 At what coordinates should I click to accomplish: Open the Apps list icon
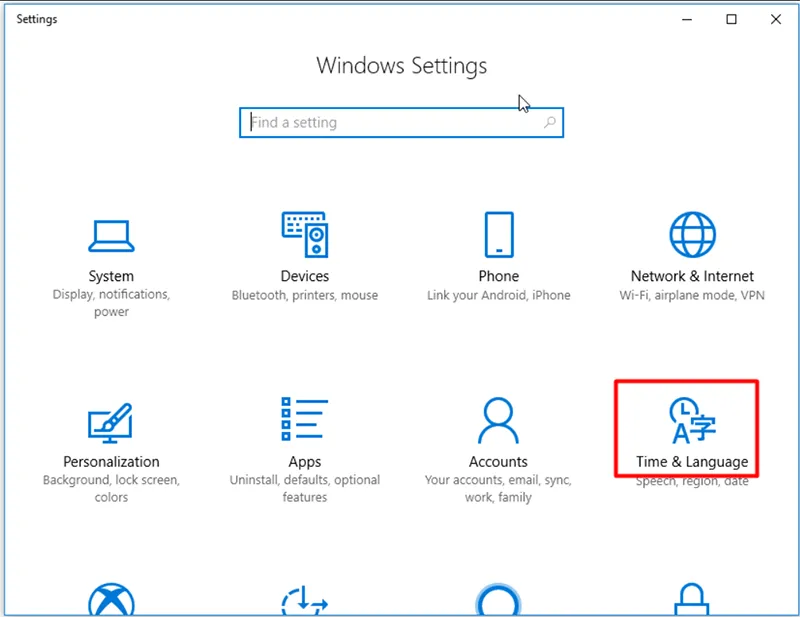pos(305,418)
